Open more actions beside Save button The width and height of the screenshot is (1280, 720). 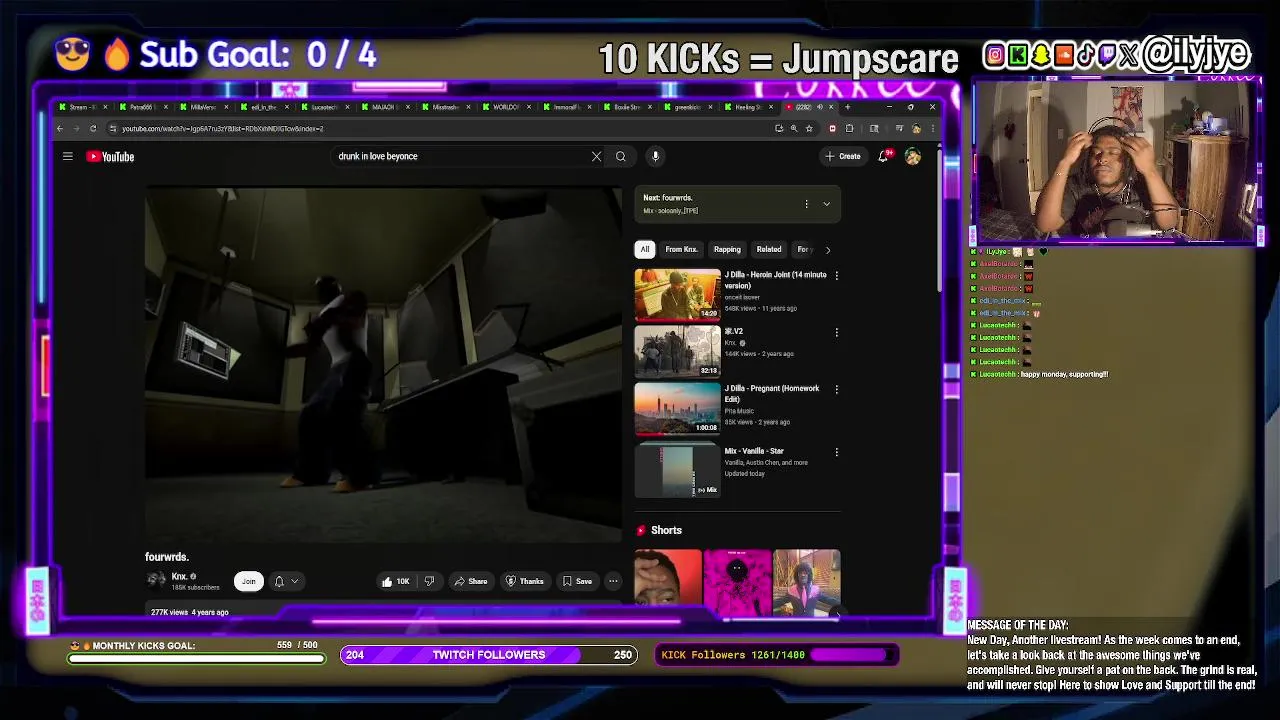(613, 581)
